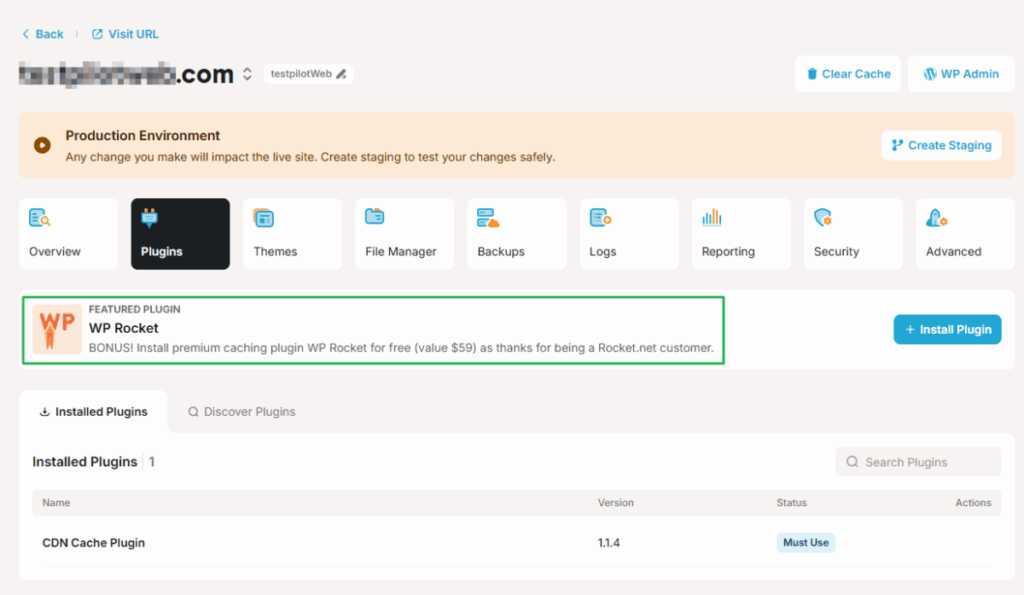Click the Must Use status badge
This screenshot has width=1024, height=595.
point(805,542)
